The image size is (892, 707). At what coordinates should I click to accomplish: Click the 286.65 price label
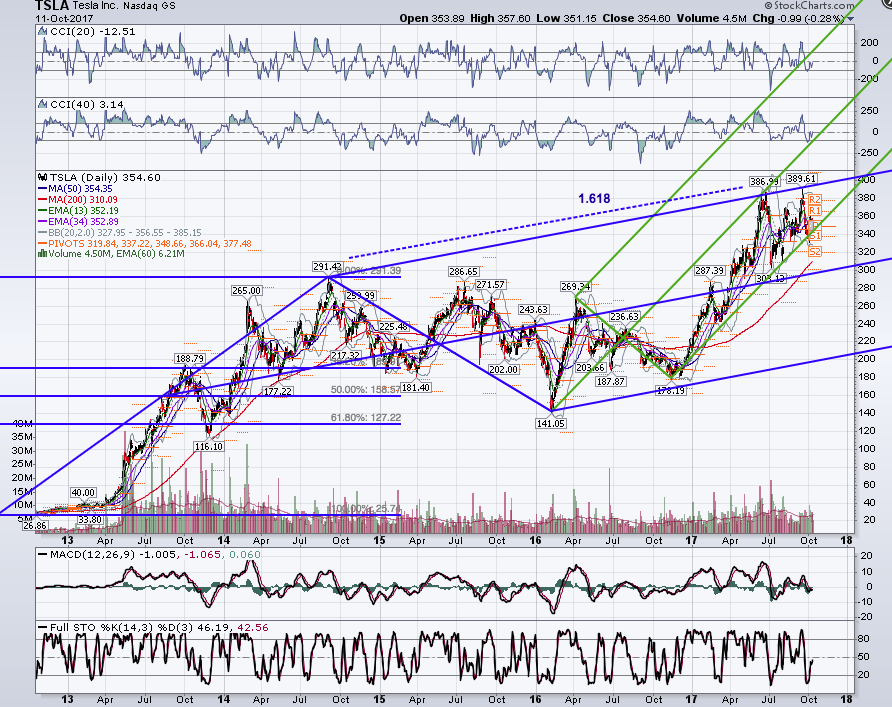pos(463,272)
